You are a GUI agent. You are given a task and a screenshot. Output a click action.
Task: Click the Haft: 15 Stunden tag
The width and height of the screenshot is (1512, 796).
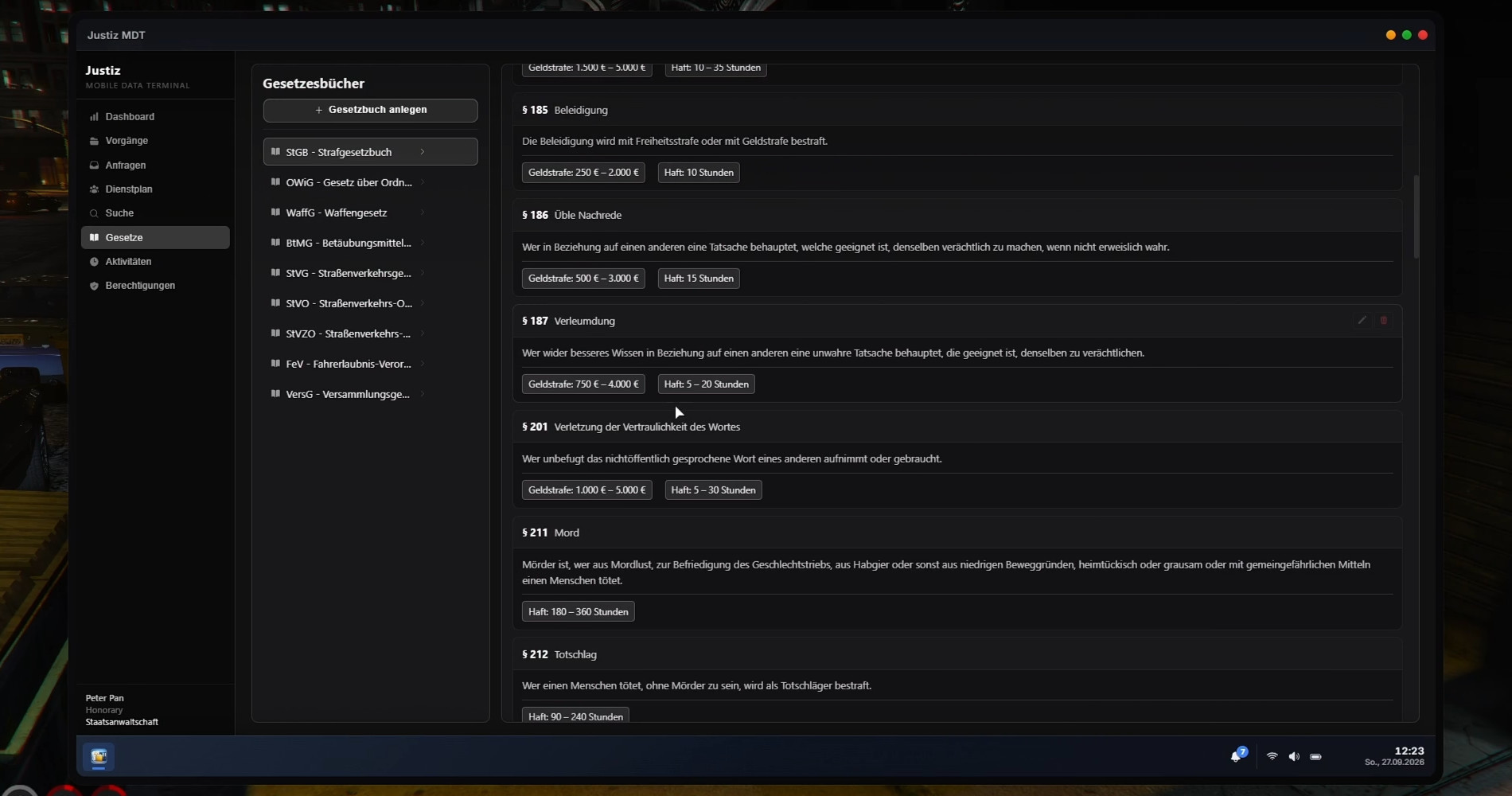699,278
